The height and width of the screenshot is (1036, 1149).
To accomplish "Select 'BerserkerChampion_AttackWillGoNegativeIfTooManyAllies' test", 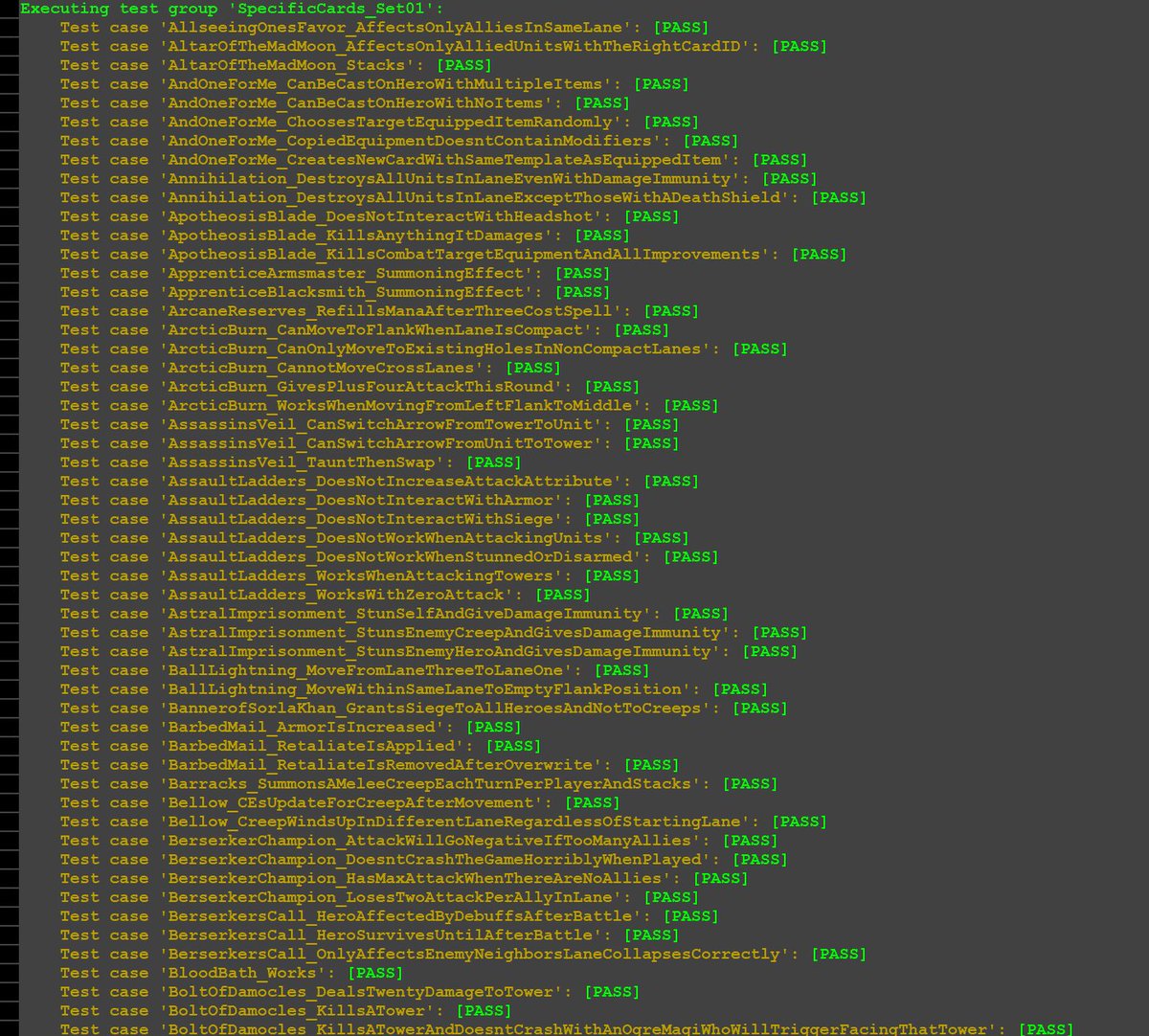I will pyautogui.click(x=419, y=841).
